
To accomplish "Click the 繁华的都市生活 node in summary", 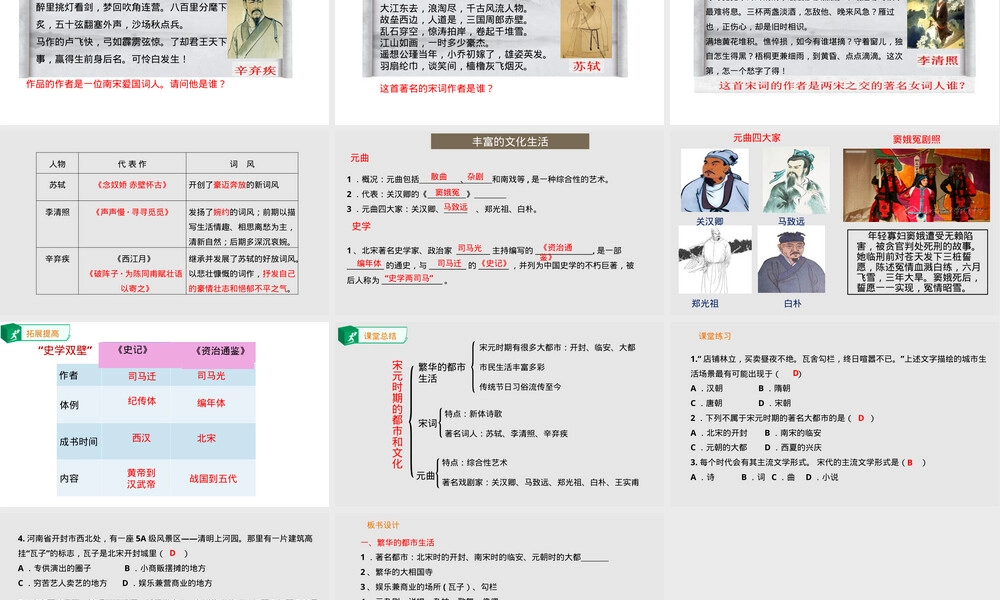I will [x=442, y=372].
